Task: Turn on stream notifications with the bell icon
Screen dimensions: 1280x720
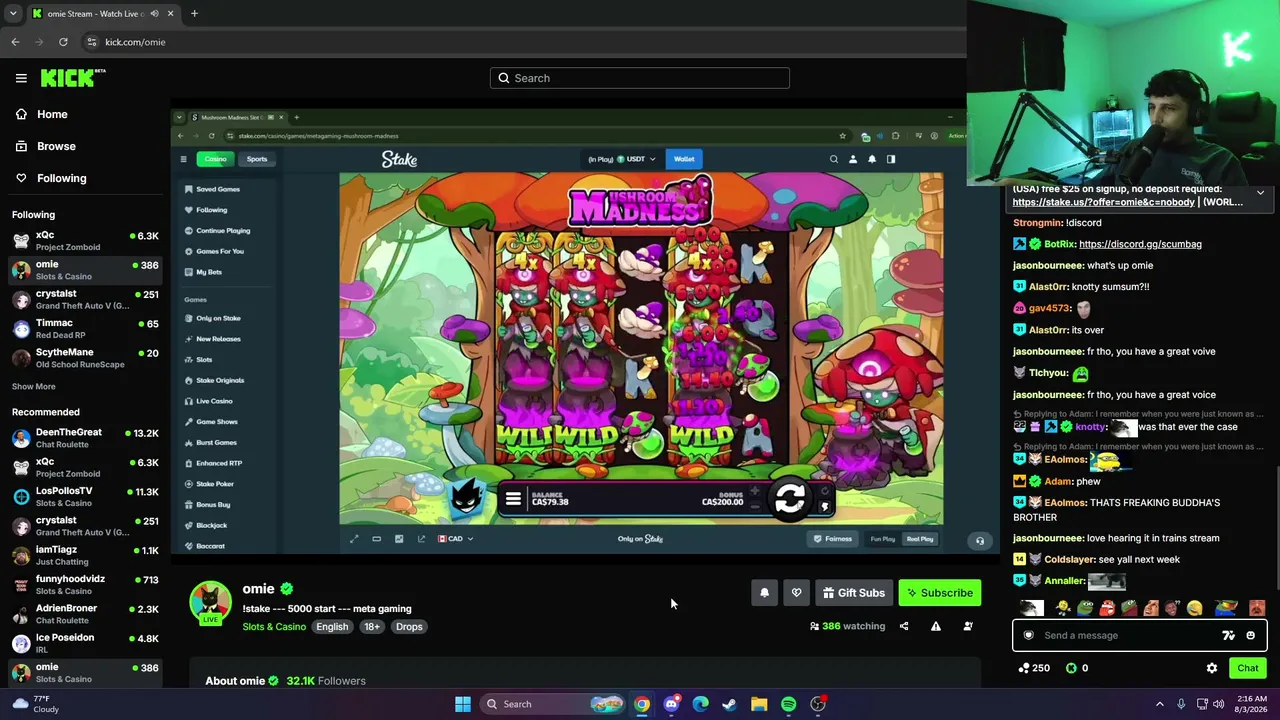Action: click(764, 593)
